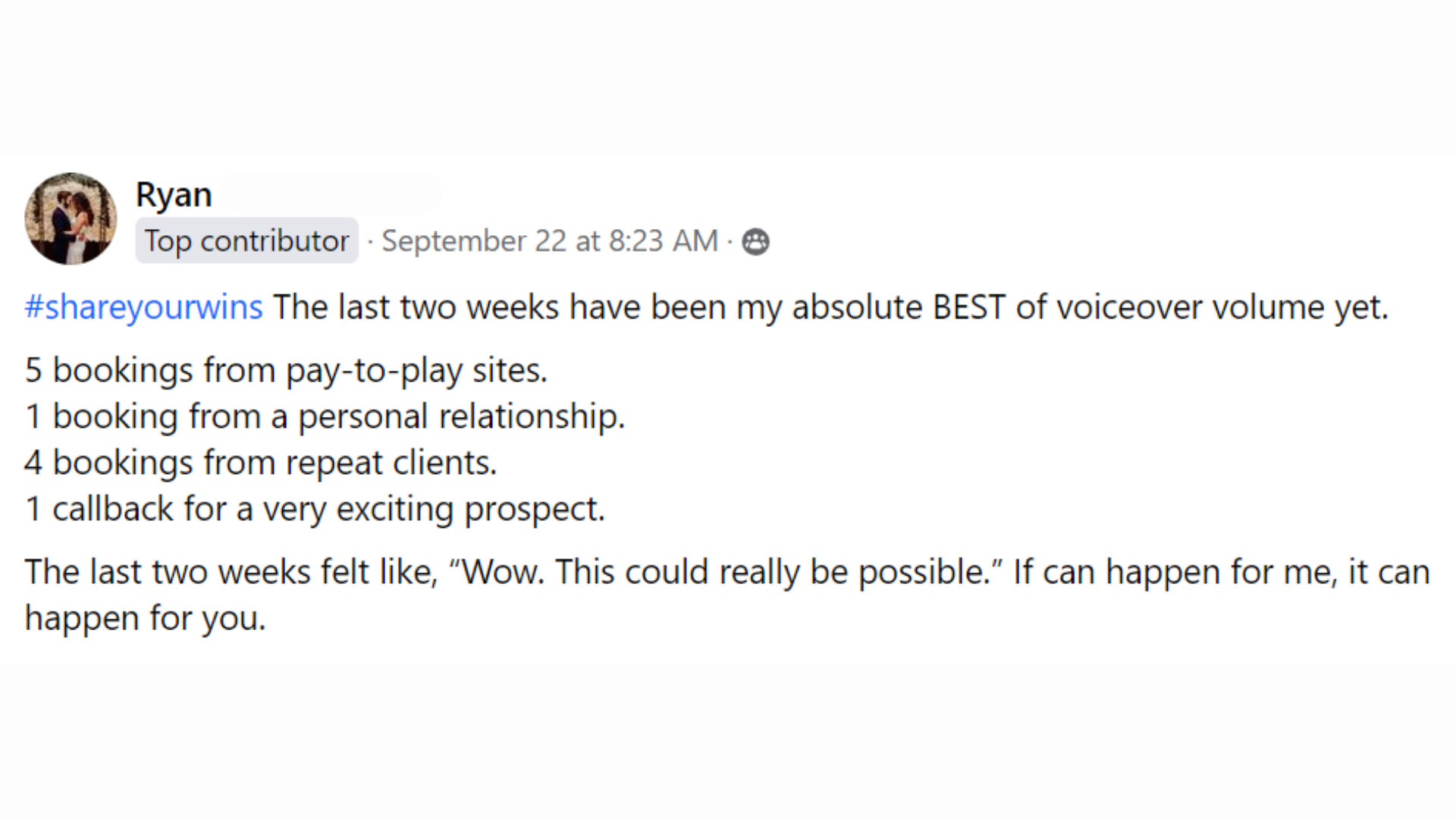The width and height of the screenshot is (1456, 819).
Task: Click the 'pay-to-play' text
Action: click(374, 371)
